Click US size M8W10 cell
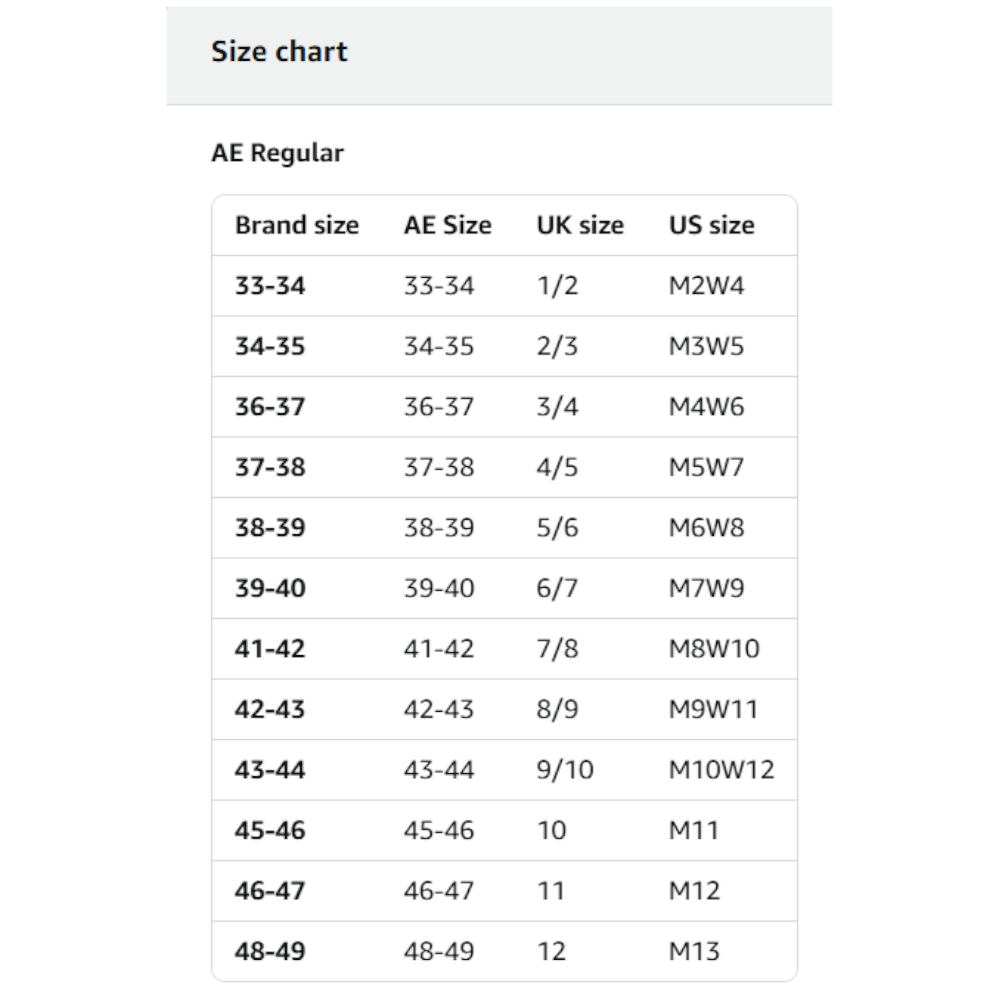Image resolution: width=1000 pixels, height=1000 pixels. pyautogui.click(x=714, y=649)
